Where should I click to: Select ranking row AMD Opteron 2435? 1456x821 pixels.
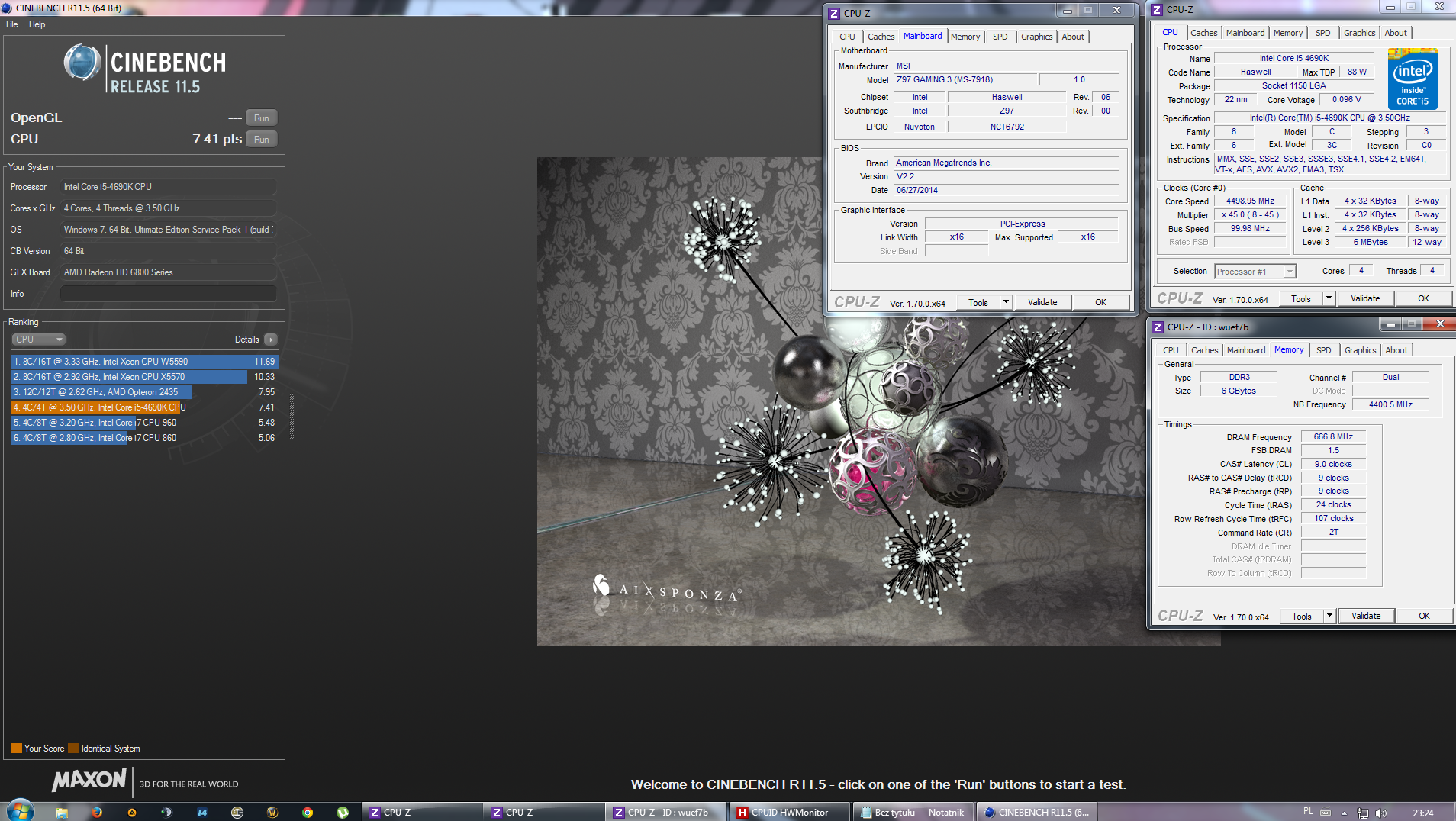tap(144, 392)
